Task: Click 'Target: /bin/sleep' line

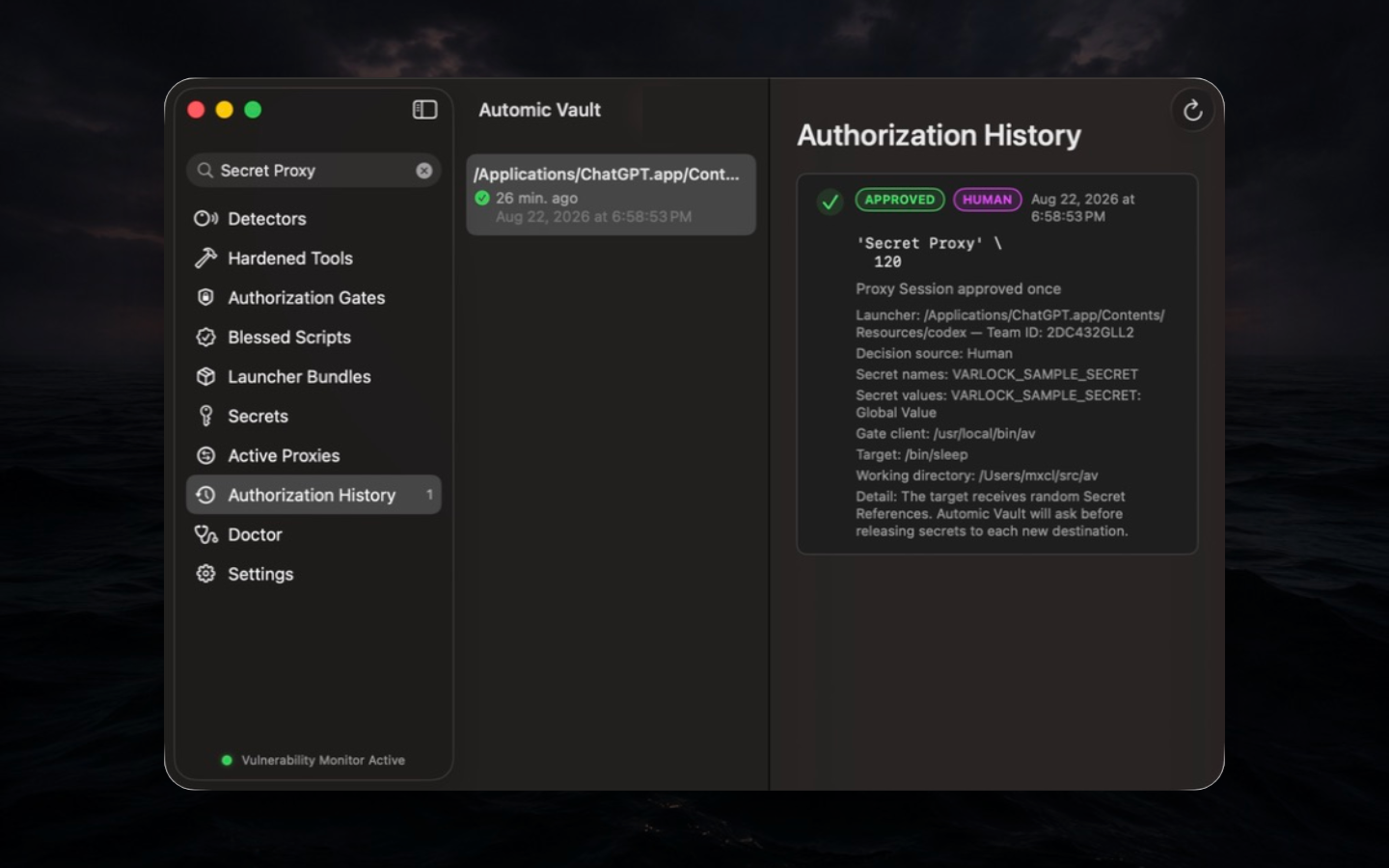Action: [912, 454]
